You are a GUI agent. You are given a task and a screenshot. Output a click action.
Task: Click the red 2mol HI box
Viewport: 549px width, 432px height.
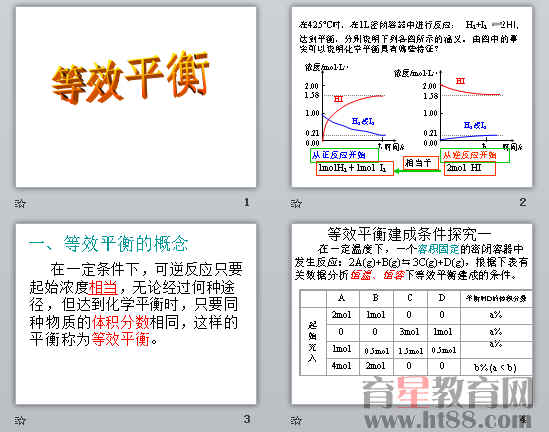(x=470, y=169)
